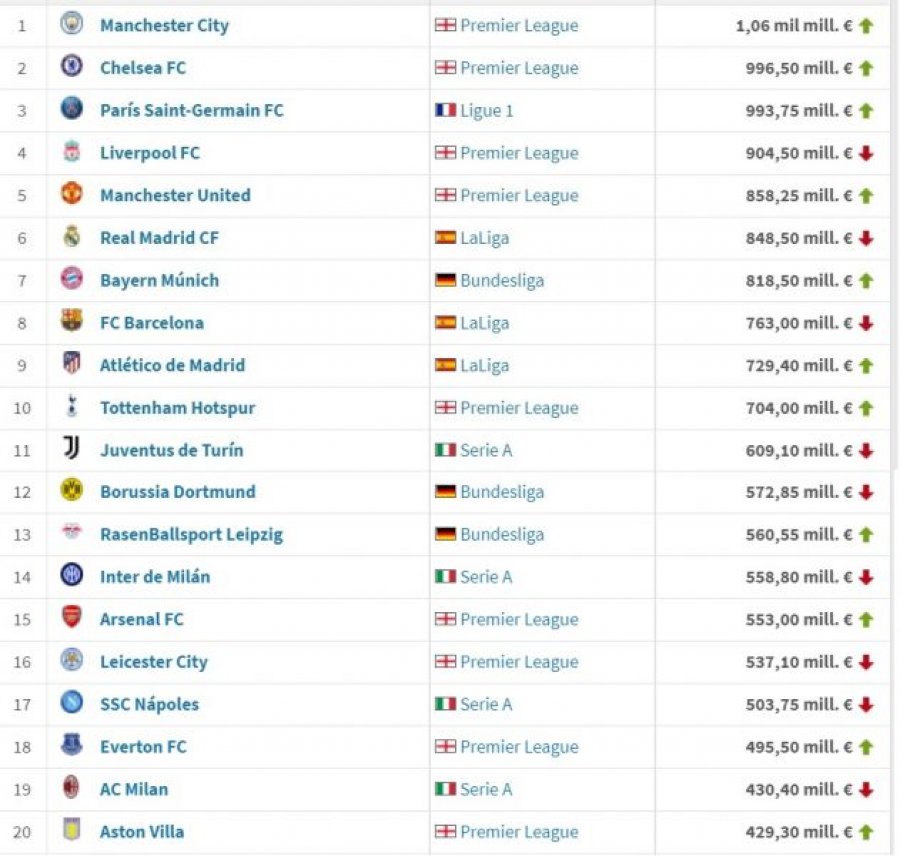This screenshot has width=900, height=856.
Task: Click the FC Barcelona crest icon
Action: (x=72, y=321)
